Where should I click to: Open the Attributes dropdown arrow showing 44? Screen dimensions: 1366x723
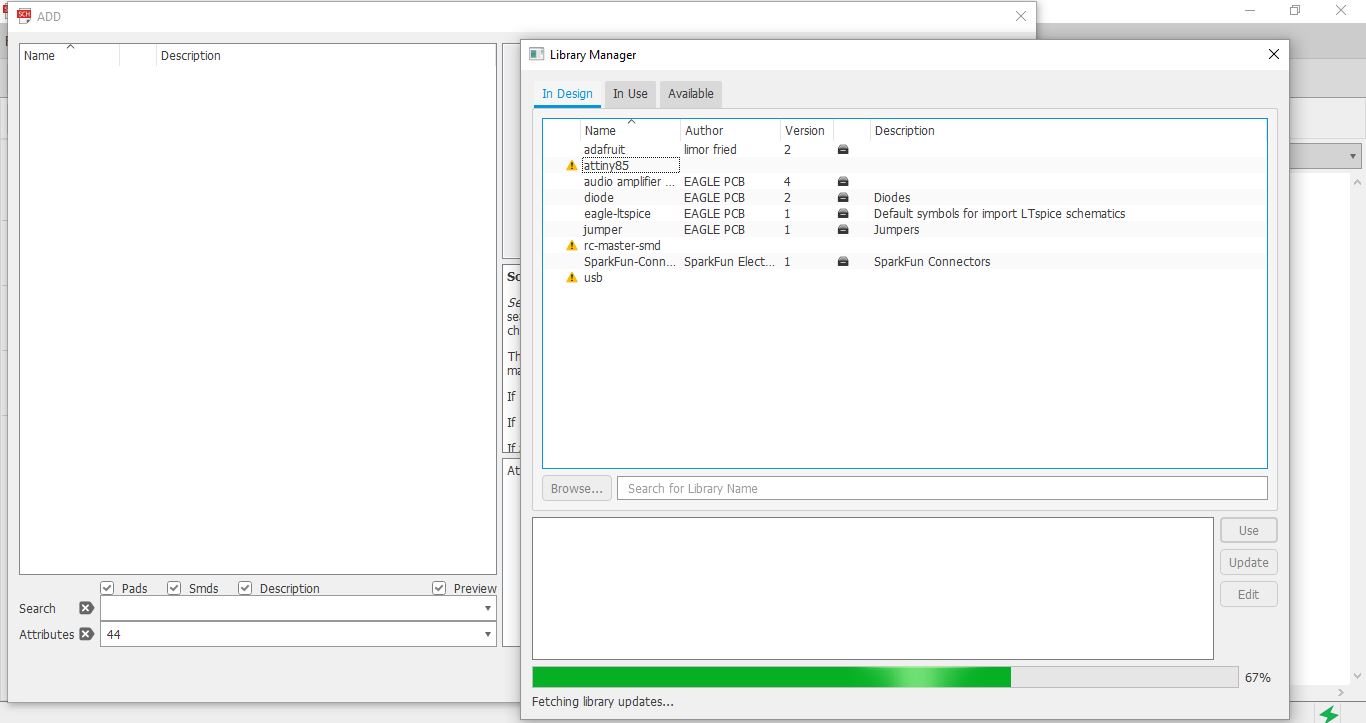click(x=488, y=634)
